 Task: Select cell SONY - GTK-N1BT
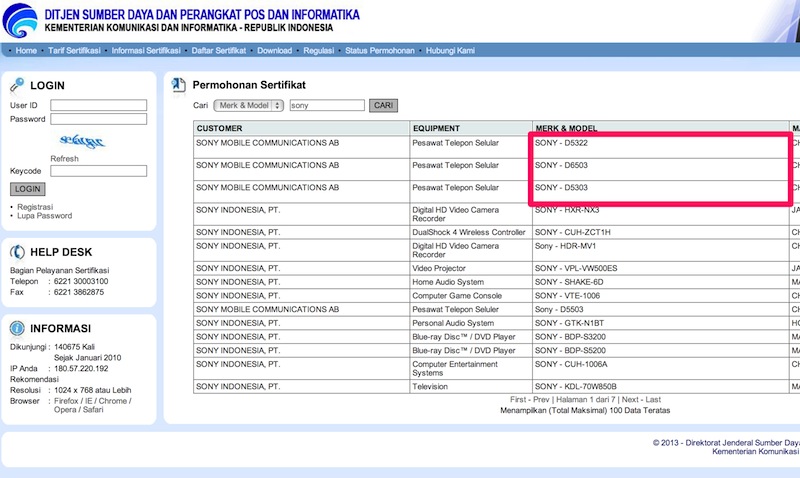click(x=660, y=323)
